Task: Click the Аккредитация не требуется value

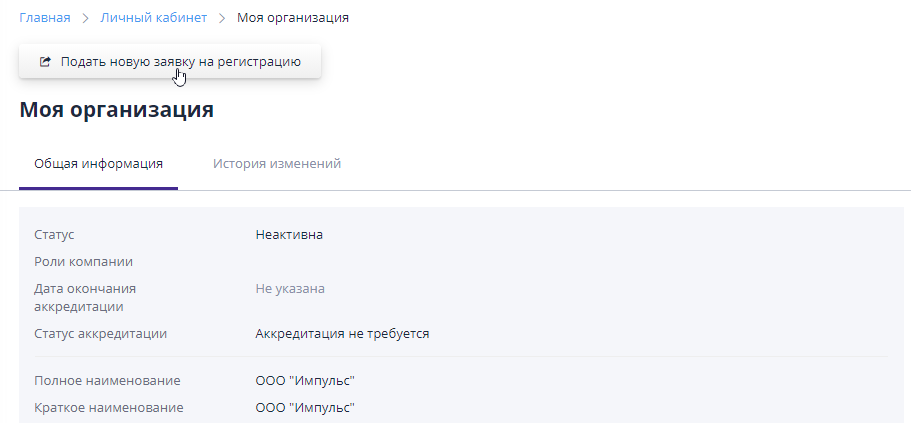Action: tap(342, 334)
